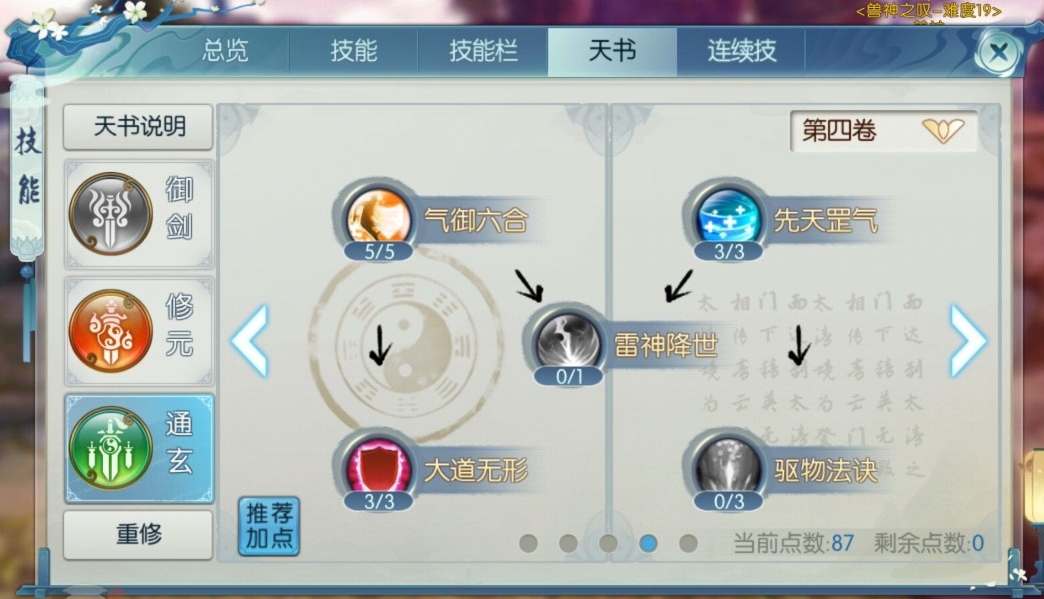Screen dimensions: 1044x599
Task: Choose the 御剑 sword category icon
Action: (x=111, y=214)
